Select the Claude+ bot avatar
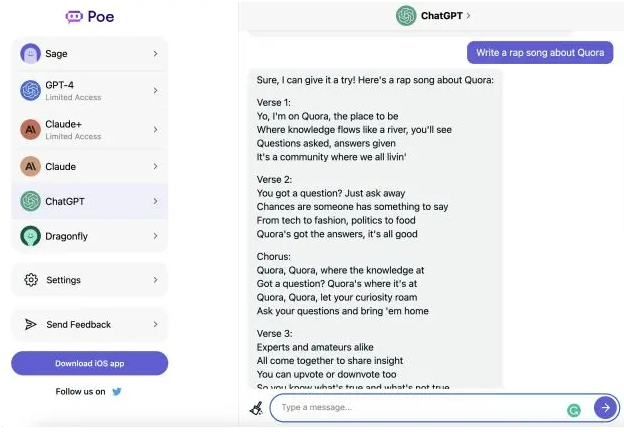 (x=31, y=129)
